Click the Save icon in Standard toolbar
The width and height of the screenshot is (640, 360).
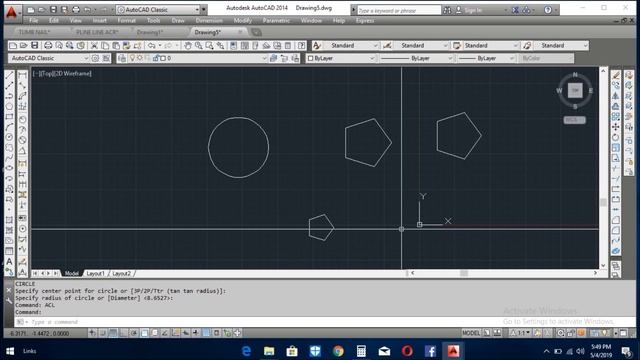click(35, 45)
